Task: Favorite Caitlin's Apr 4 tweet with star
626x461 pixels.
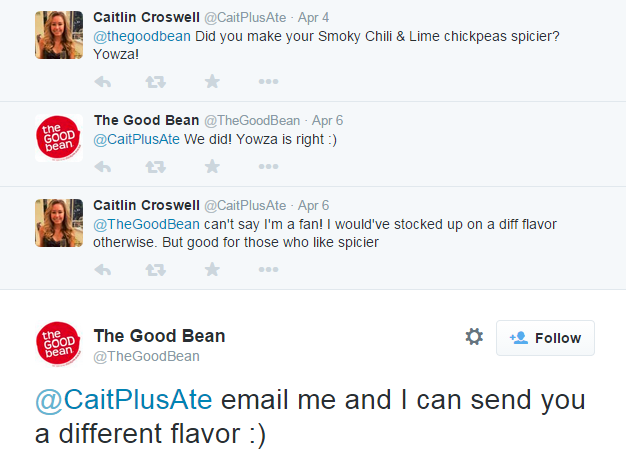Action: click(x=212, y=81)
